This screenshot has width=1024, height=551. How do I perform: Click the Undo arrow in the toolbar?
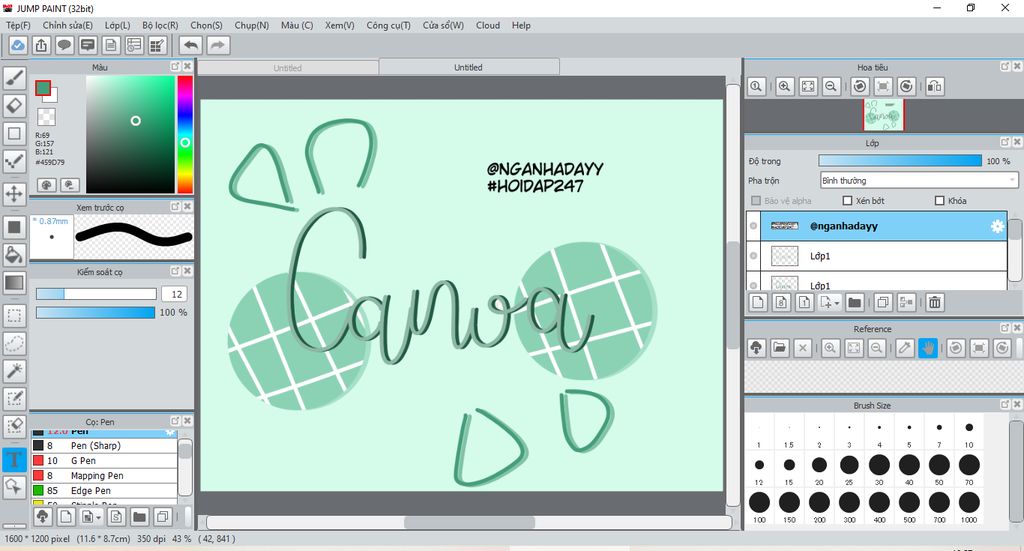(191, 45)
